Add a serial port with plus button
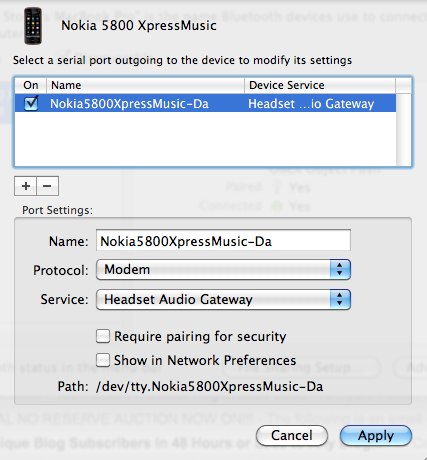The height and width of the screenshot is (460, 427). coord(26,186)
